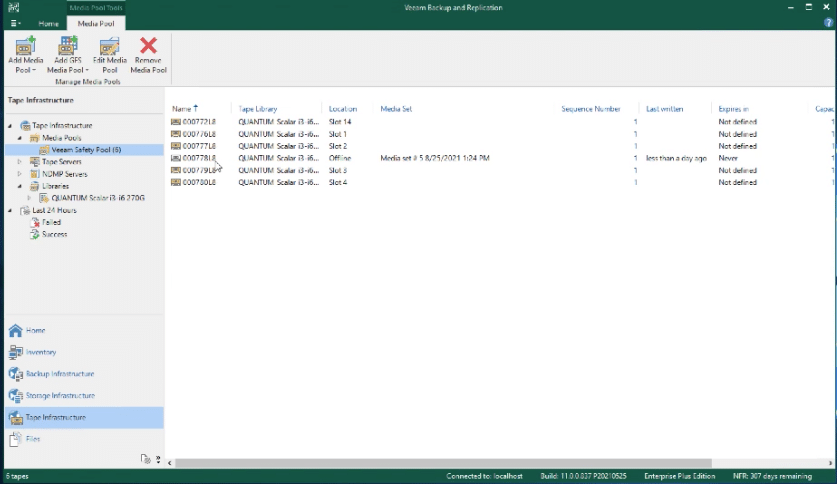This screenshot has width=837, height=484.
Task: Select tape 000780L8 row
Action: tap(500, 183)
